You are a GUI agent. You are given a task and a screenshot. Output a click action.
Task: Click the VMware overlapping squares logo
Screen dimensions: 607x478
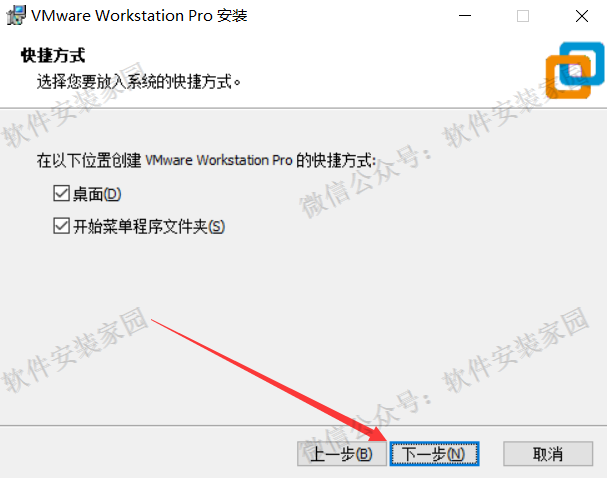[575, 70]
